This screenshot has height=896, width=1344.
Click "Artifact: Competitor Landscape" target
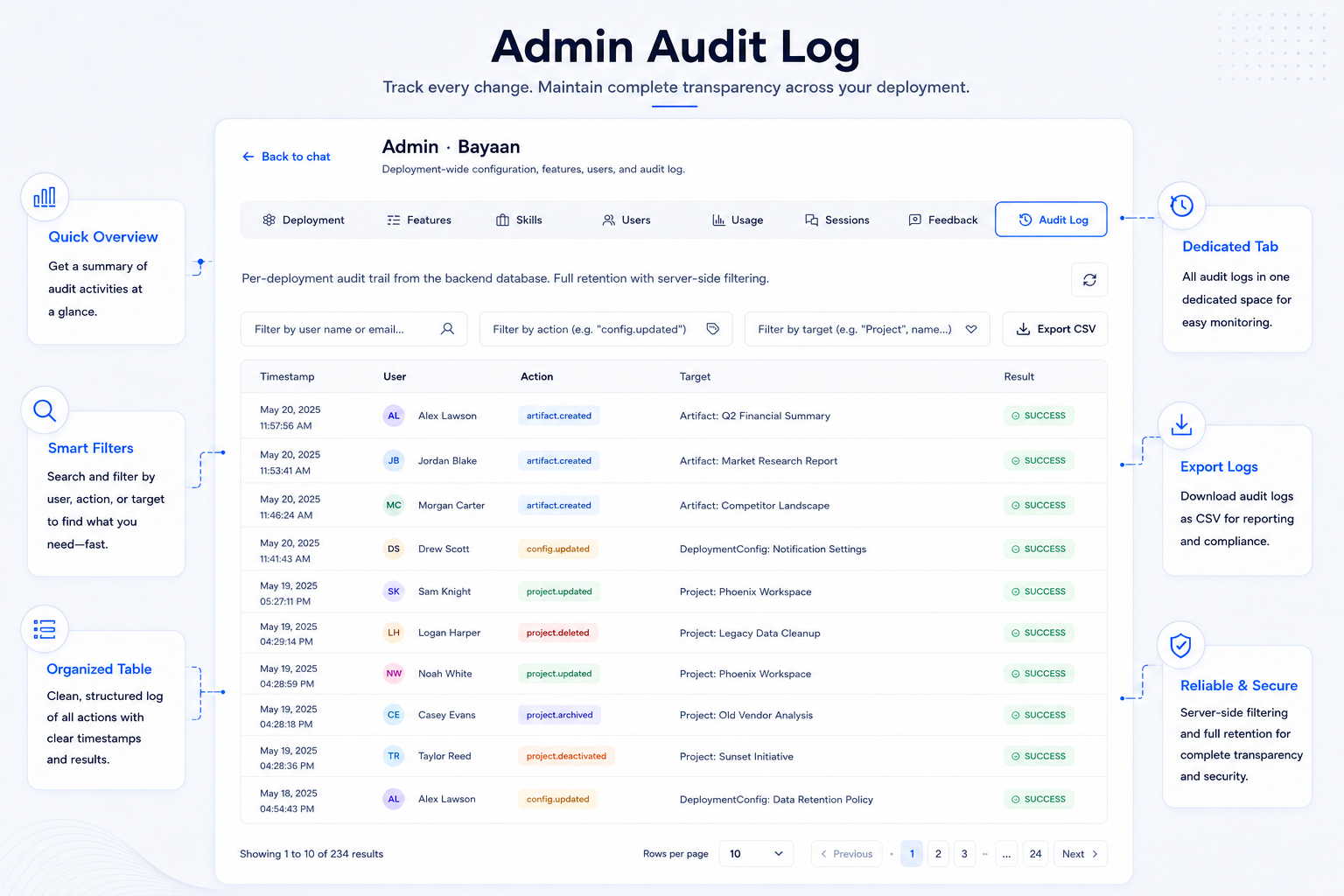coord(754,505)
